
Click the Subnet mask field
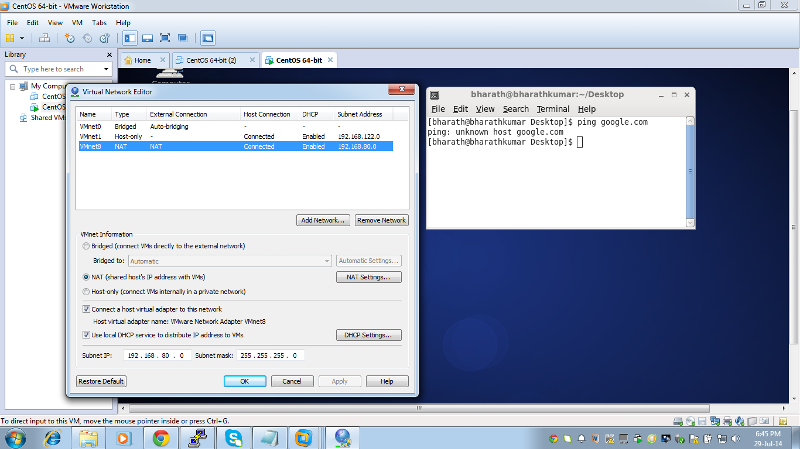click(x=270, y=355)
